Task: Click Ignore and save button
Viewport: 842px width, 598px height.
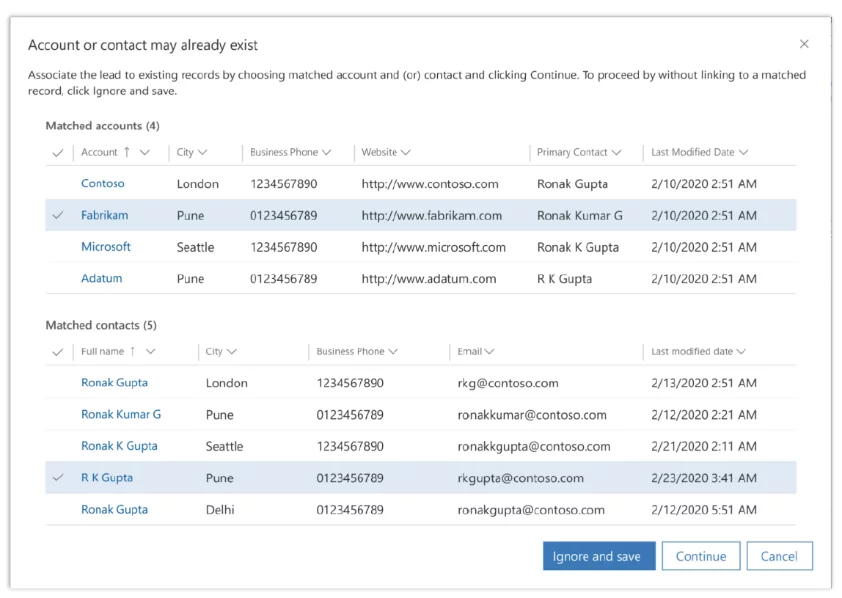Action: 599,556
